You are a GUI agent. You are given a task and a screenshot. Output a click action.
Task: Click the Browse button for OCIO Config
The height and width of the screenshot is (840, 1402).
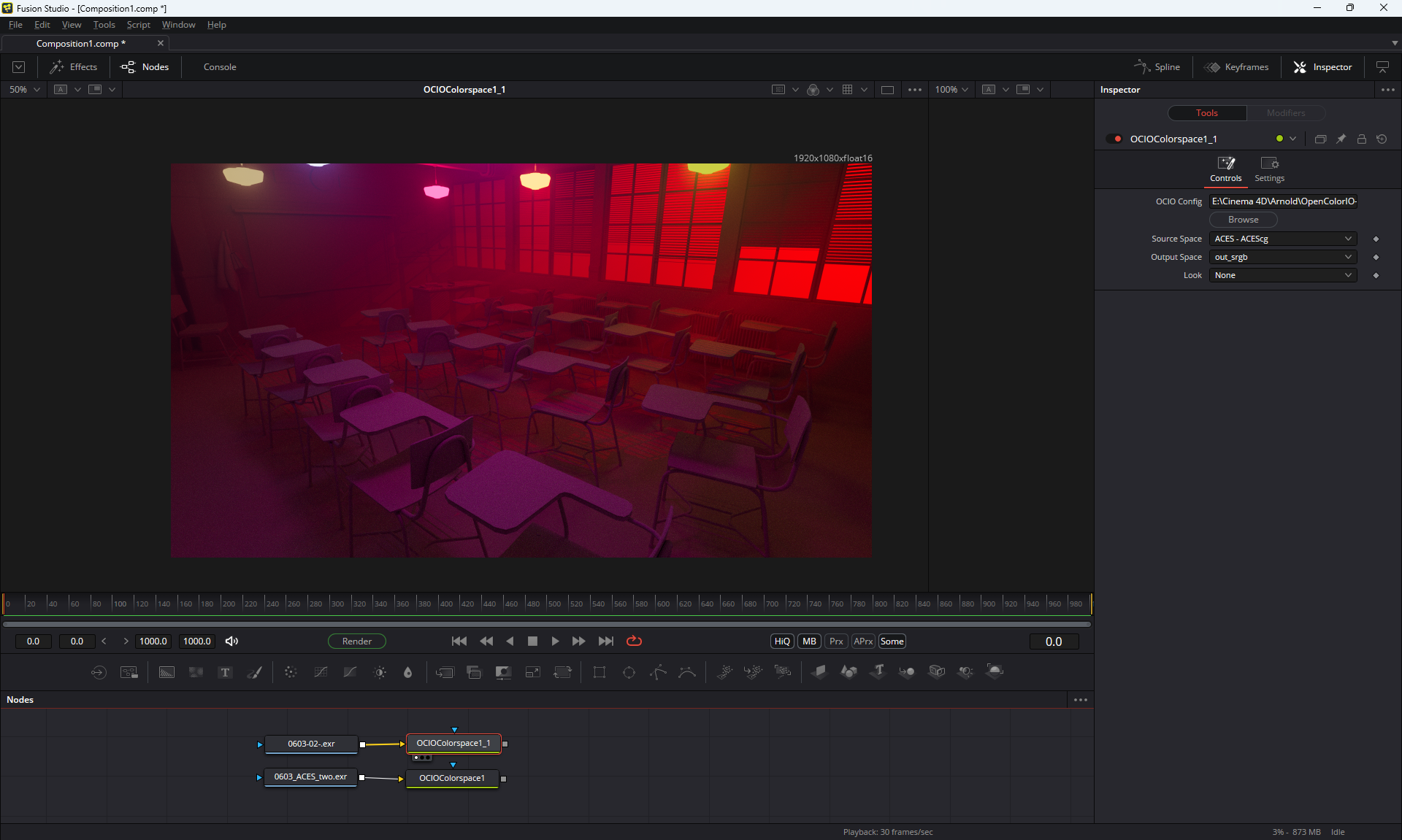pos(1243,220)
